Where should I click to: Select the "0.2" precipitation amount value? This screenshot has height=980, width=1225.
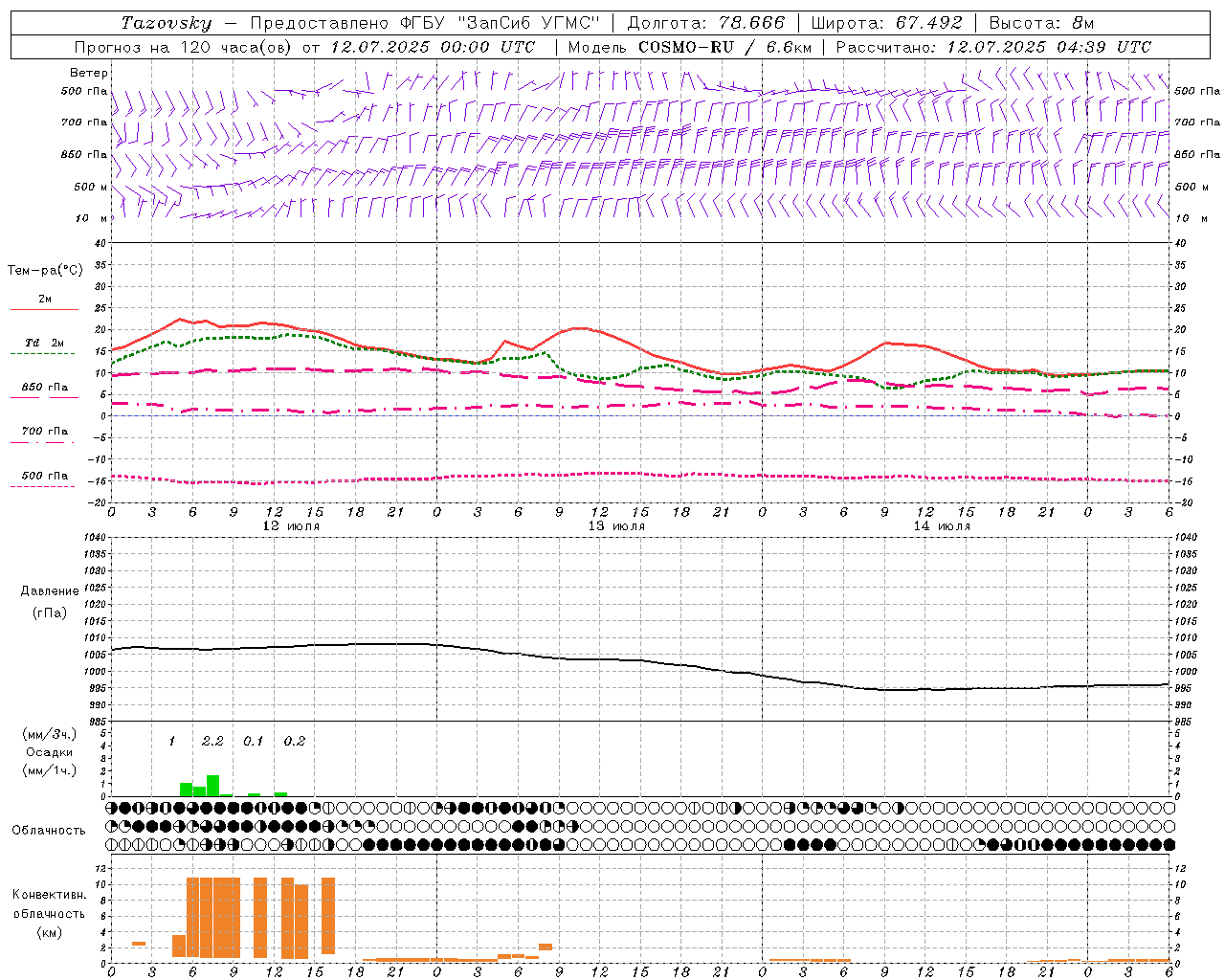(x=294, y=742)
